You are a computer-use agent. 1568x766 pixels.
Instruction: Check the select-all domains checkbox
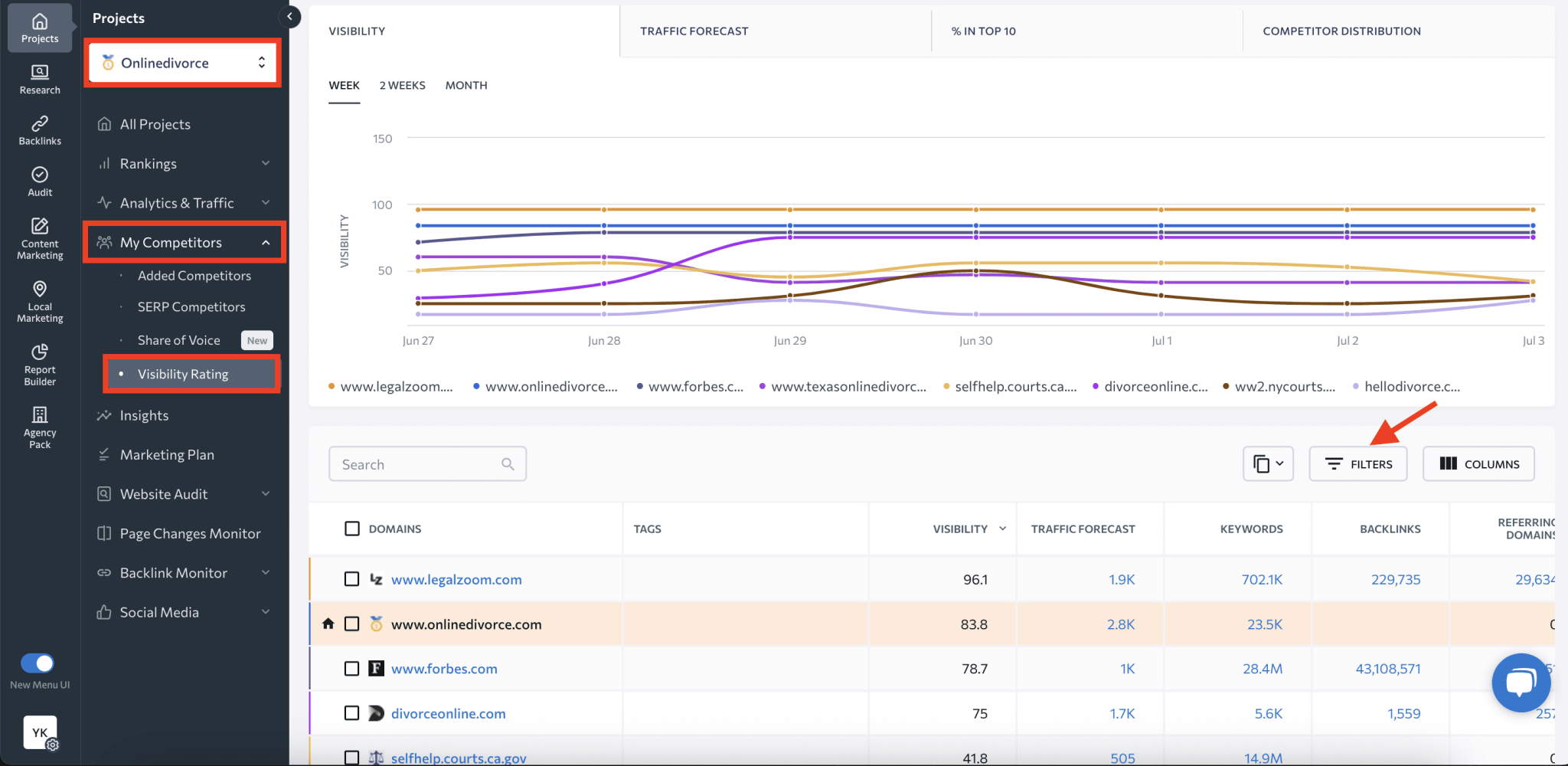click(x=352, y=528)
